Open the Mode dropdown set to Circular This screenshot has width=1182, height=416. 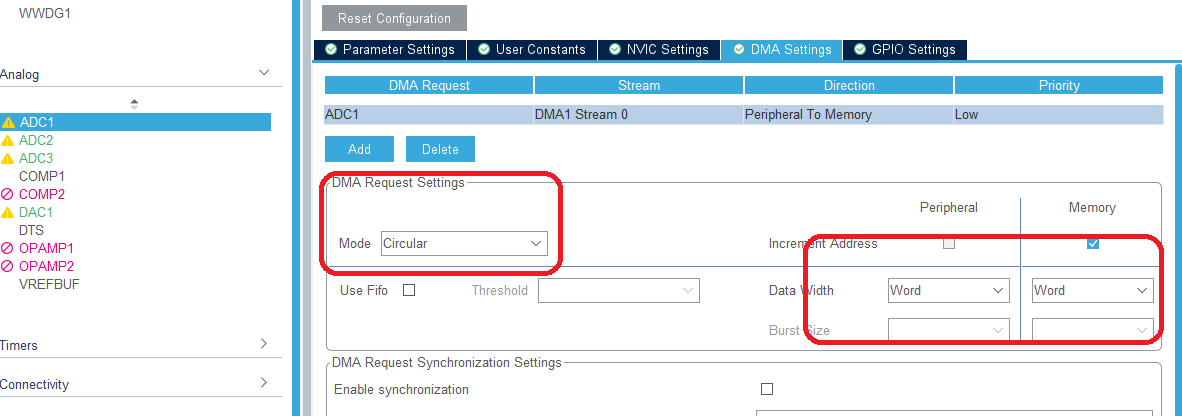[464, 243]
